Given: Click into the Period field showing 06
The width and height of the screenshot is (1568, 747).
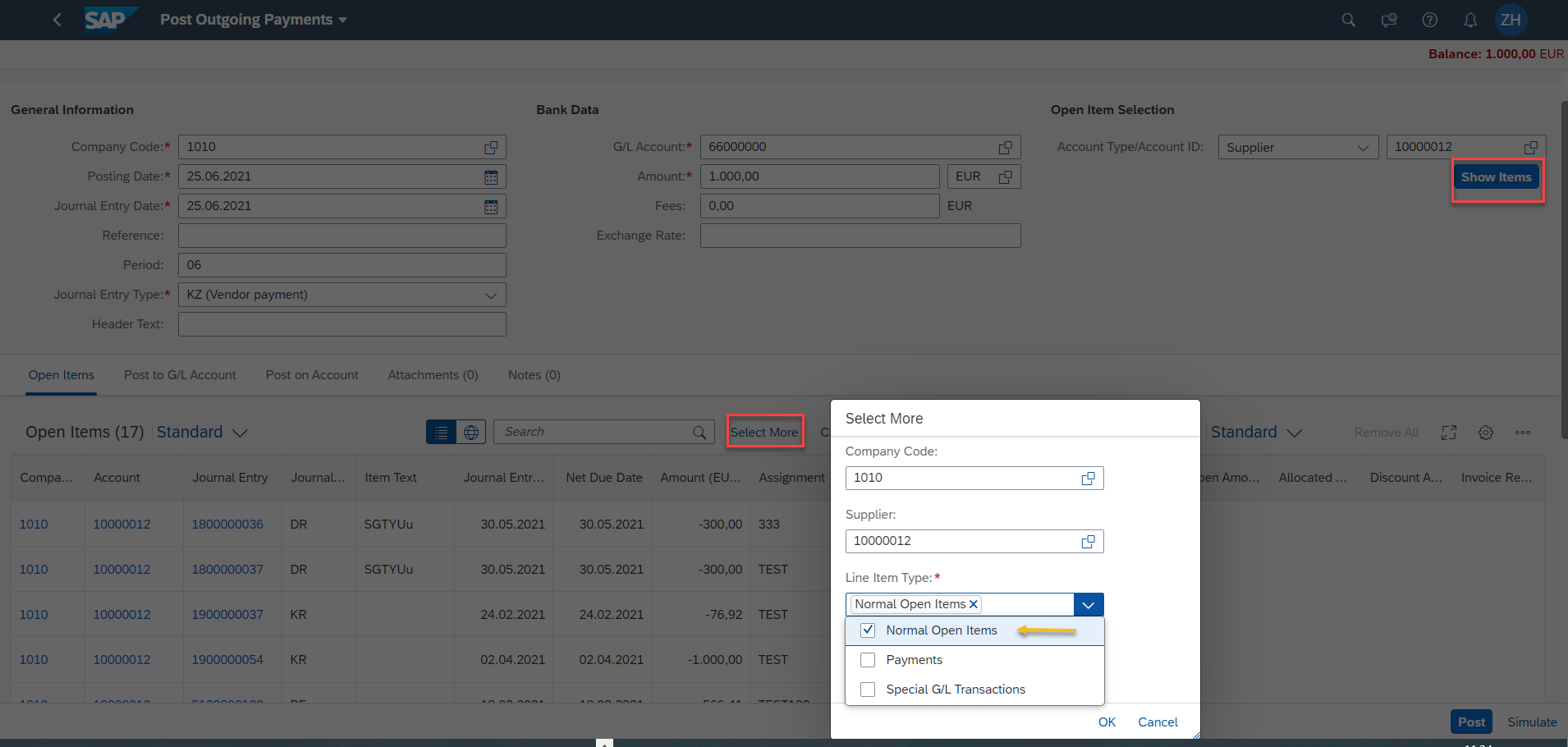Looking at the screenshot, I should tap(342, 265).
